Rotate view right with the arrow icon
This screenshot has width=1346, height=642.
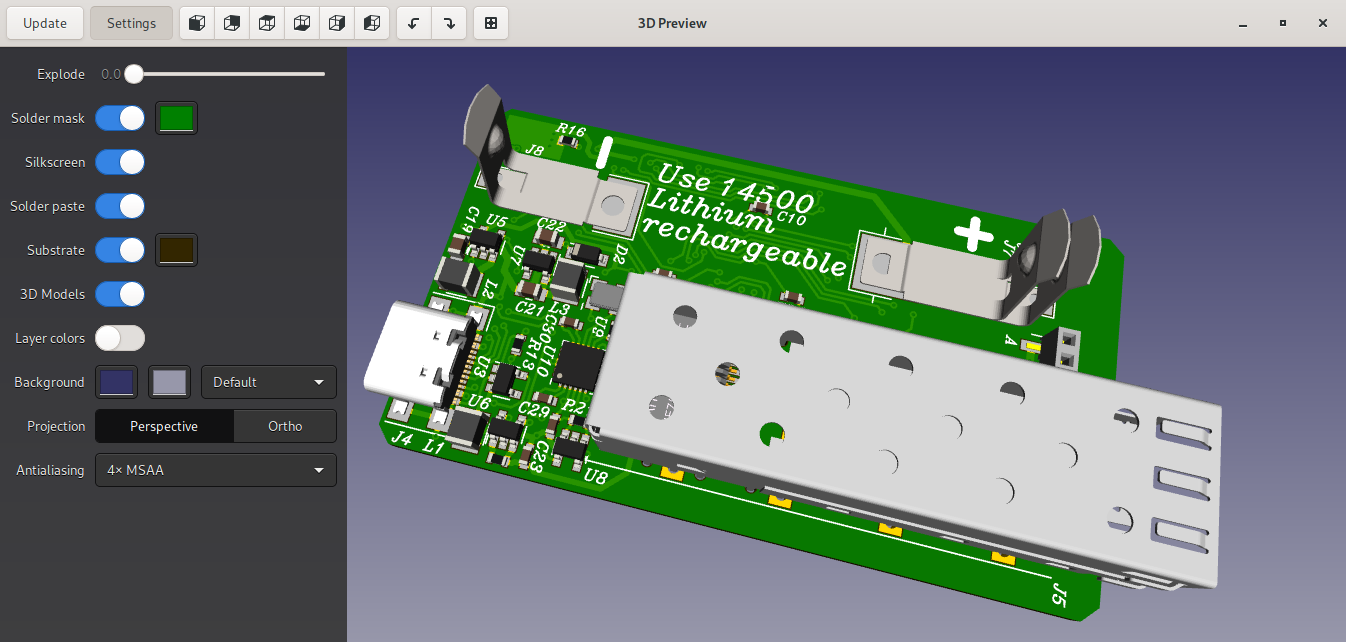pyautogui.click(x=449, y=23)
